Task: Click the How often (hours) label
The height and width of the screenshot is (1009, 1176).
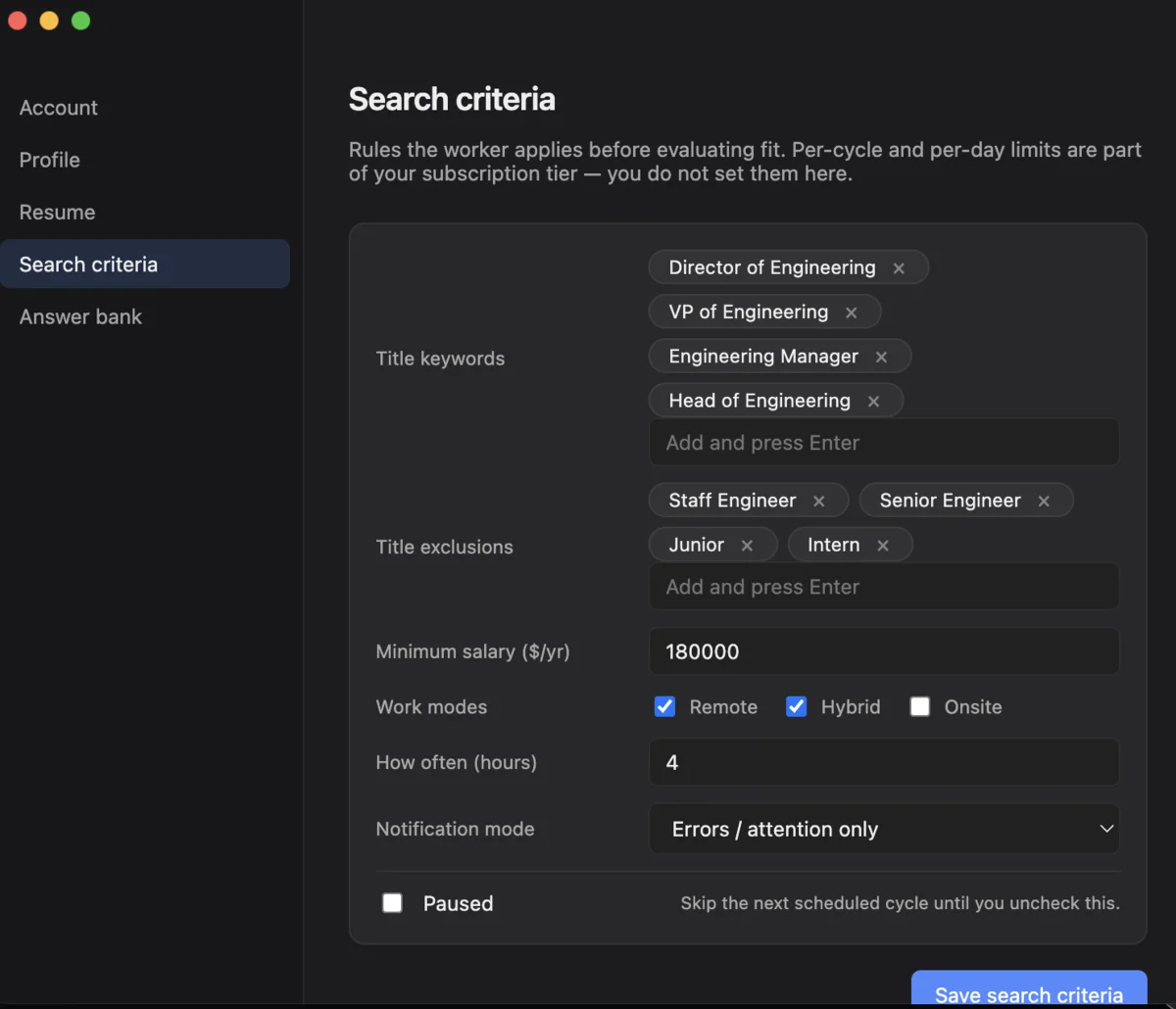Action: tap(456, 762)
